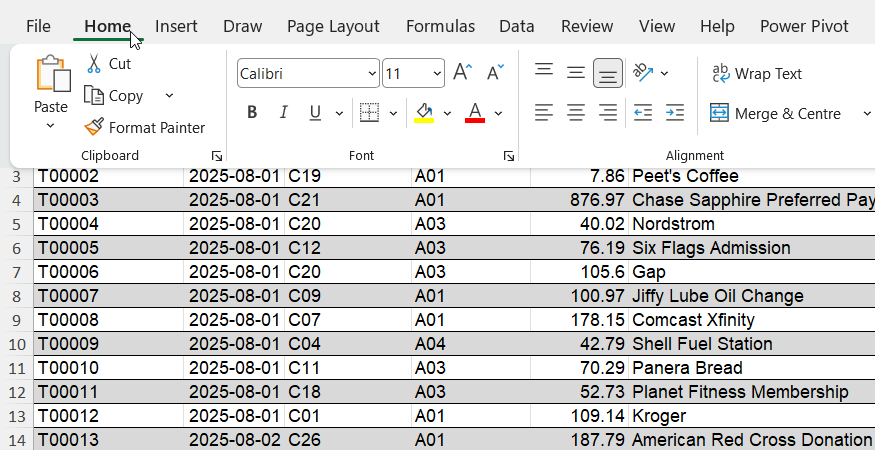Select date 2025-08-02 cell

pos(234,439)
